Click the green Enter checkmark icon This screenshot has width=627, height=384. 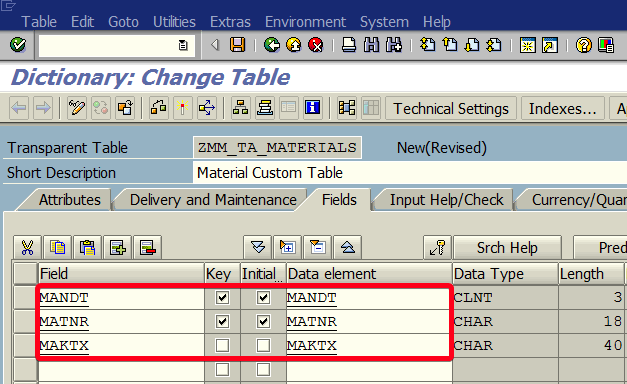tap(18, 45)
